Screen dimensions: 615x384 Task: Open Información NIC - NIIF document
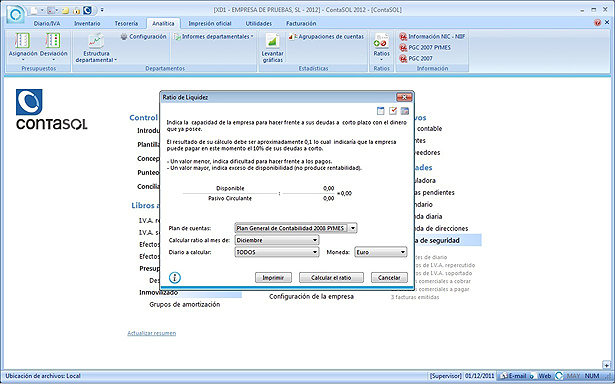click(x=432, y=36)
